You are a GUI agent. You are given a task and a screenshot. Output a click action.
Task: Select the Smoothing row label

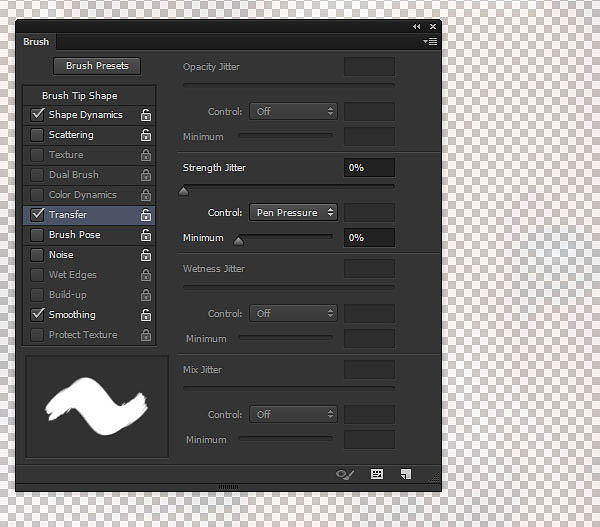(x=72, y=315)
